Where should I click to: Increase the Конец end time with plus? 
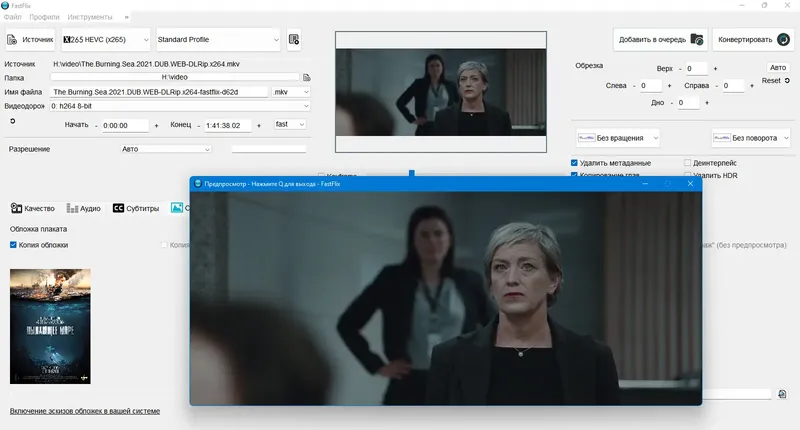[x=259, y=125]
